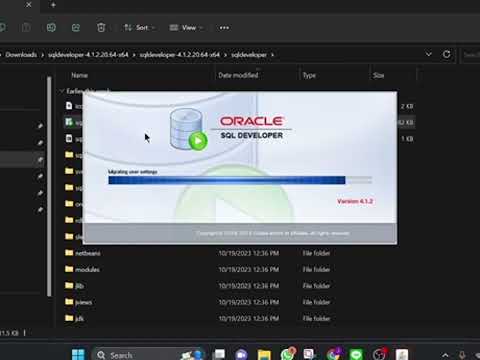Select the jviews folder name

(84, 302)
